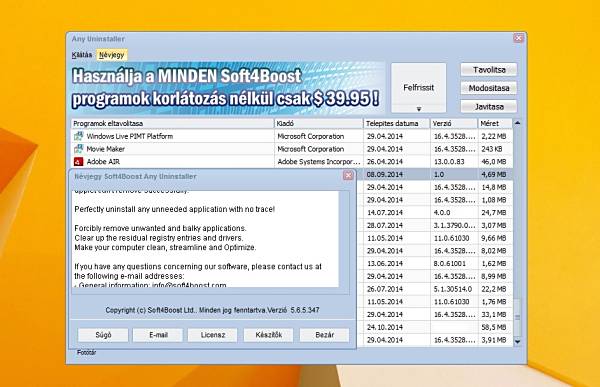Screen dimensions: 600x387
Task: Click version 5.1.30514.0 cell
Action: [x=453, y=289]
